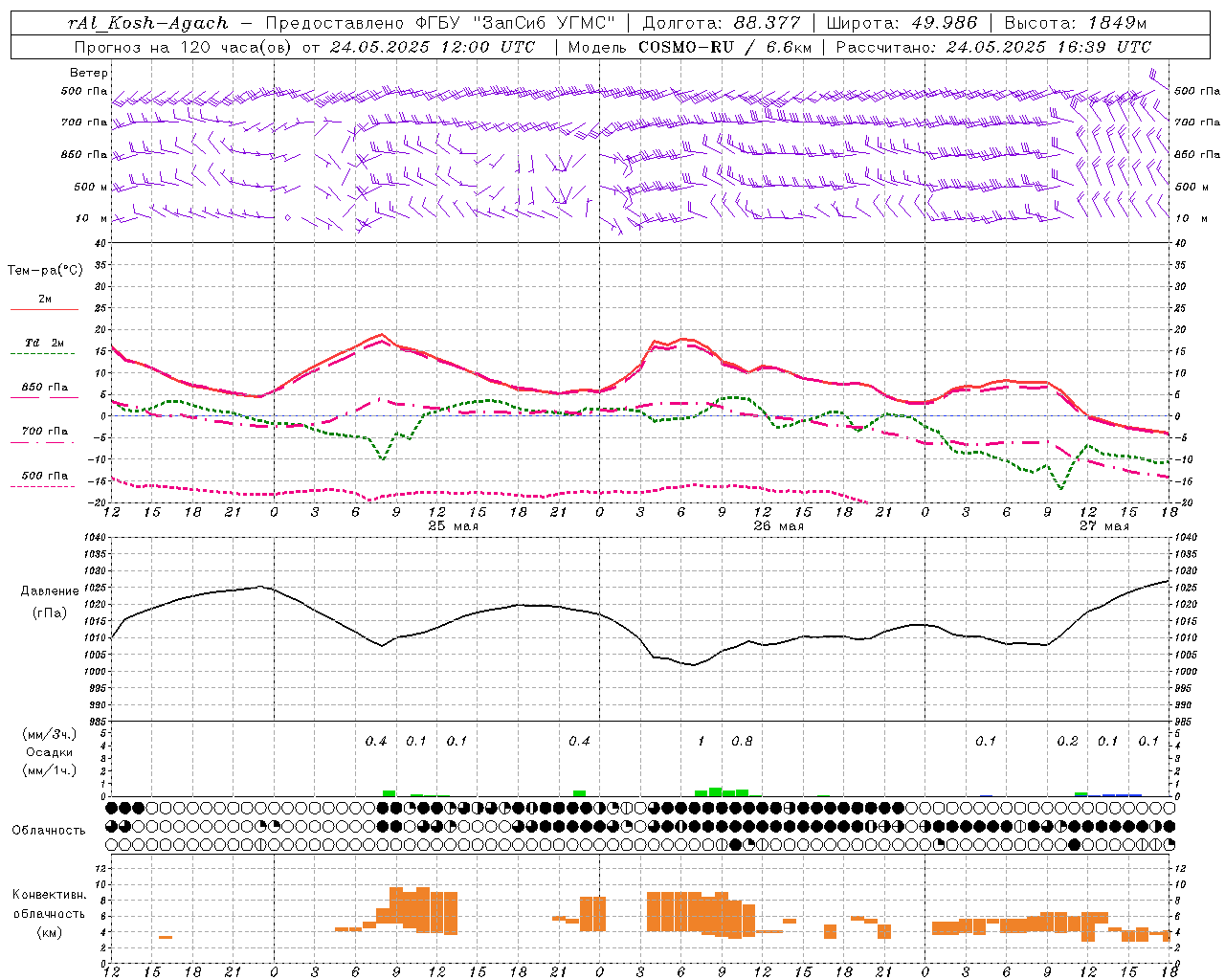Click the Давление panel label
The height and width of the screenshot is (980, 1225).
[x=50, y=591]
